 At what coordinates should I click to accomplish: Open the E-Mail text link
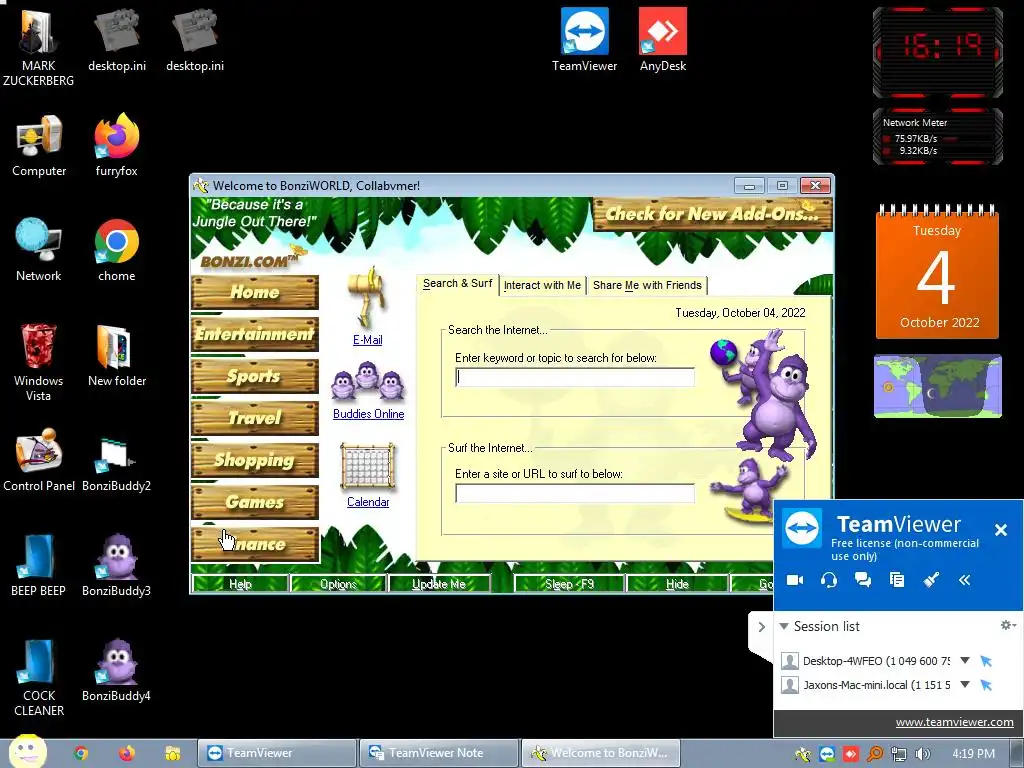click(368, 340)
